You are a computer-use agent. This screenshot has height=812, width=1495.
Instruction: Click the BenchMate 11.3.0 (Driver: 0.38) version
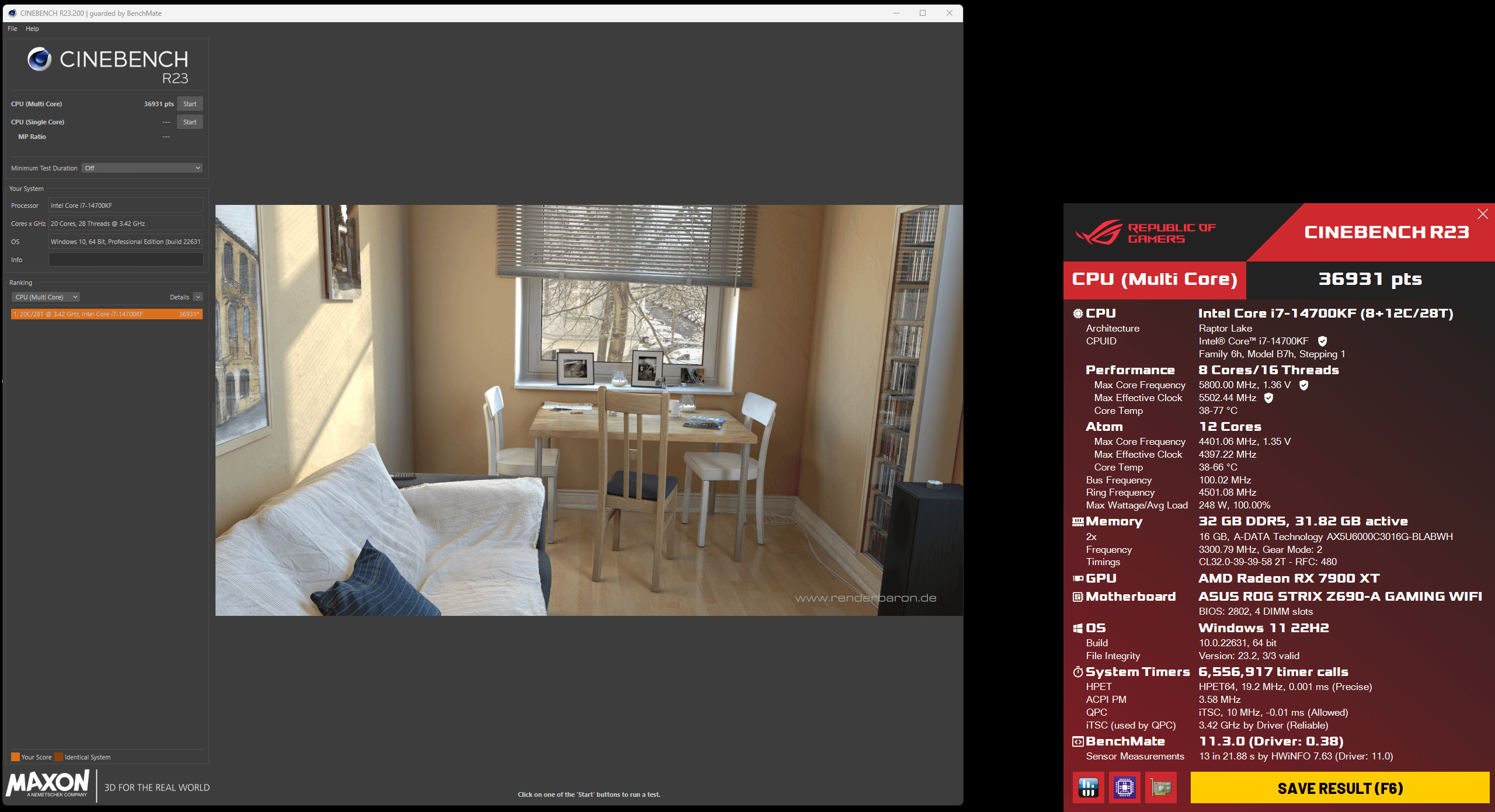point(1271,741)
